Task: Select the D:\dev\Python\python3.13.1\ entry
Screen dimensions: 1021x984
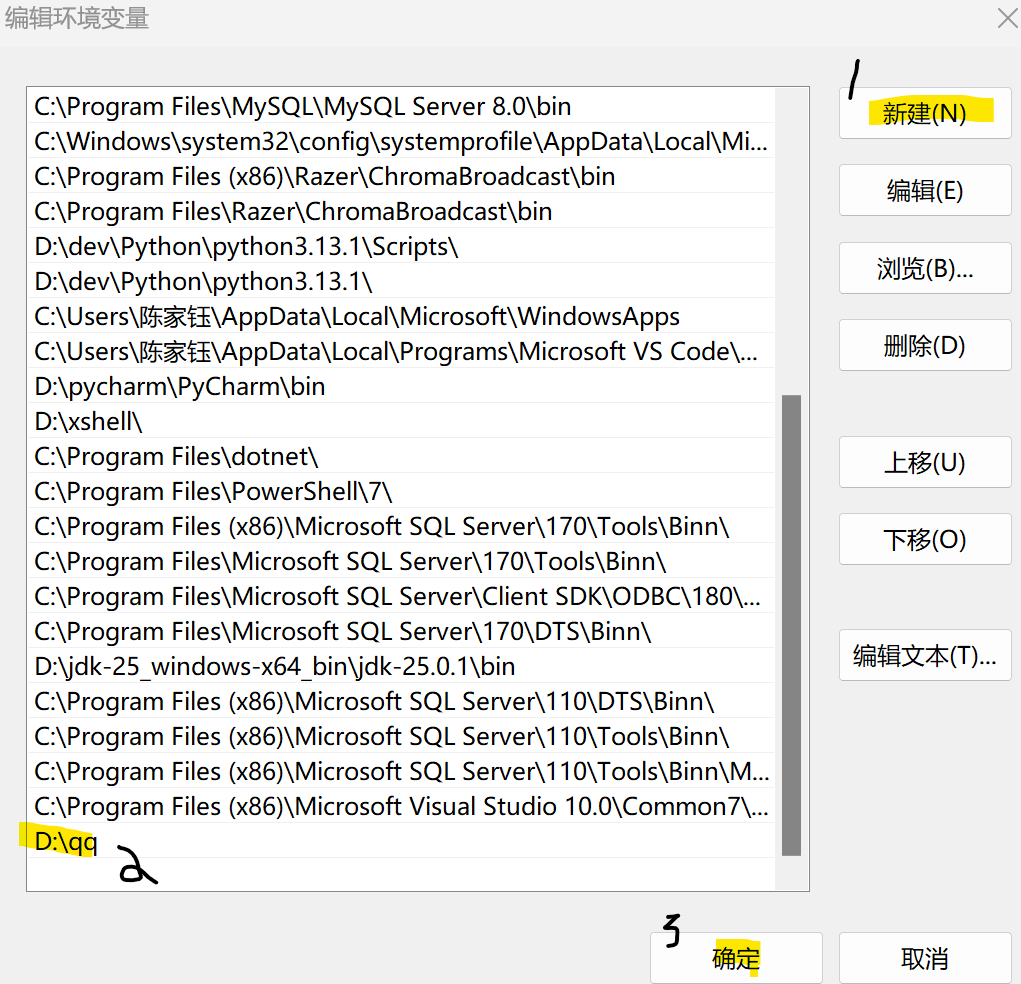Action: pos(400,282)
